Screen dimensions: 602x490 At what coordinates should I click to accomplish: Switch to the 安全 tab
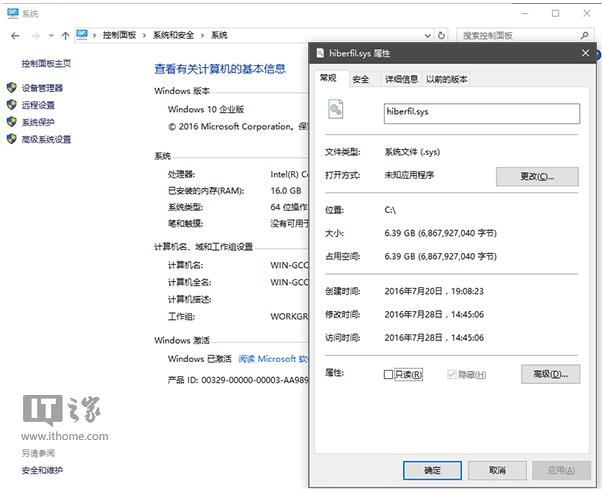point(360,79)
